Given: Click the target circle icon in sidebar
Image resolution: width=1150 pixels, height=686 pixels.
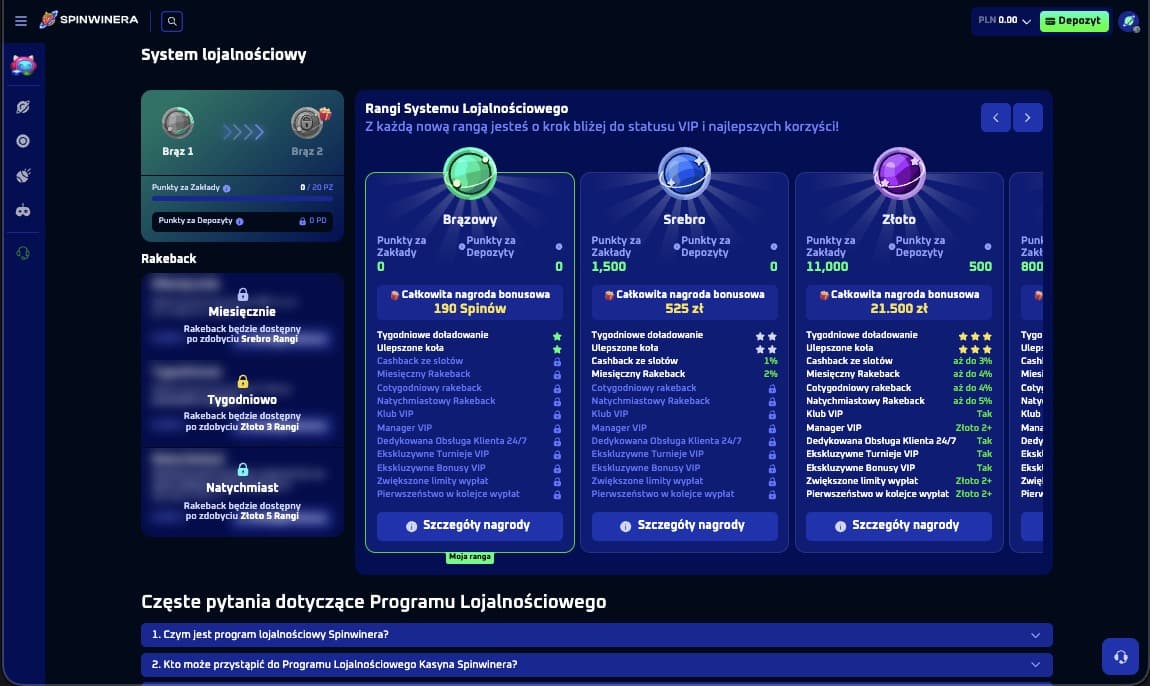Looking at the screenshot, I should point(22,141).
